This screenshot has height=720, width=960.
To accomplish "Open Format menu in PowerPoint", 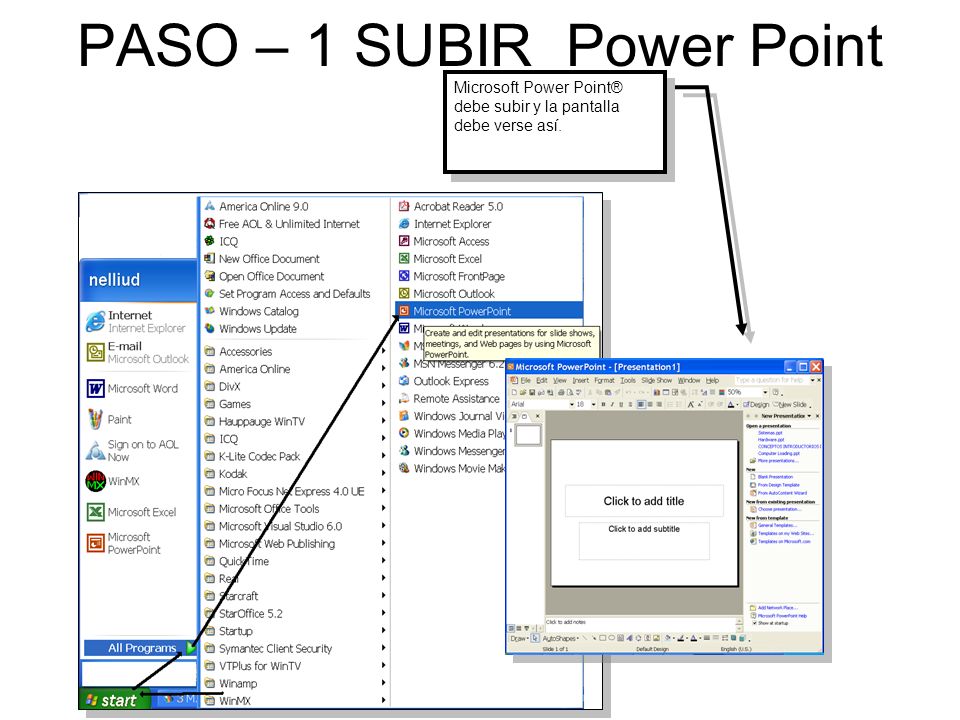I will coord(604,380).
